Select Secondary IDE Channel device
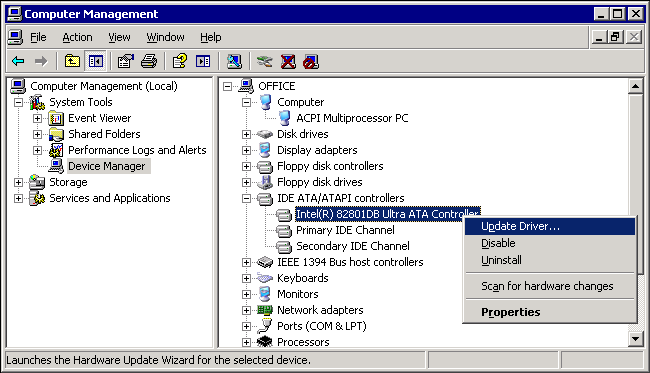Image resolution: width=650 pixels, height=373 pixels. [352, 246]
